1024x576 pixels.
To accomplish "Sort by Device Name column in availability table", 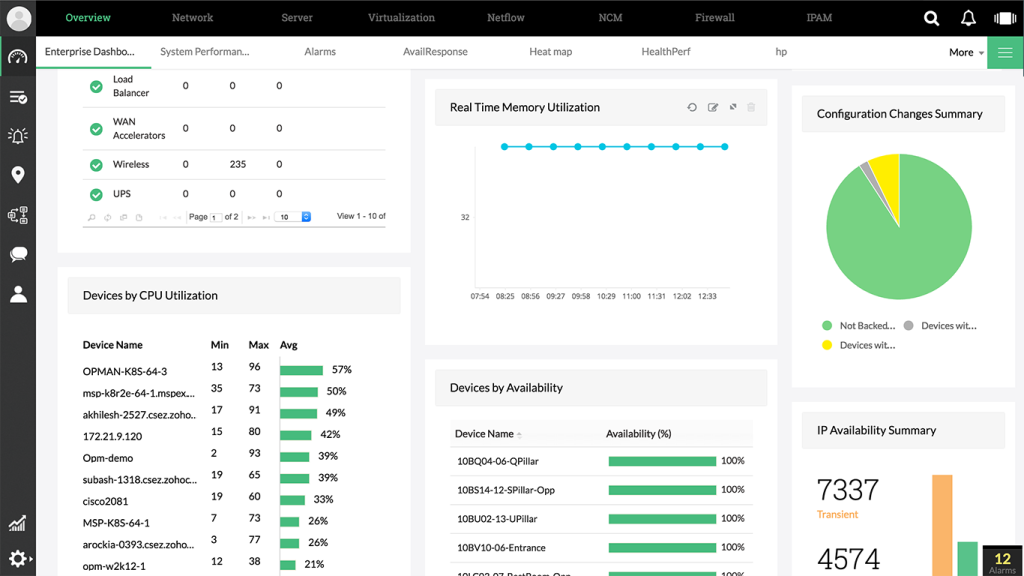I will (x=484, y=434).
